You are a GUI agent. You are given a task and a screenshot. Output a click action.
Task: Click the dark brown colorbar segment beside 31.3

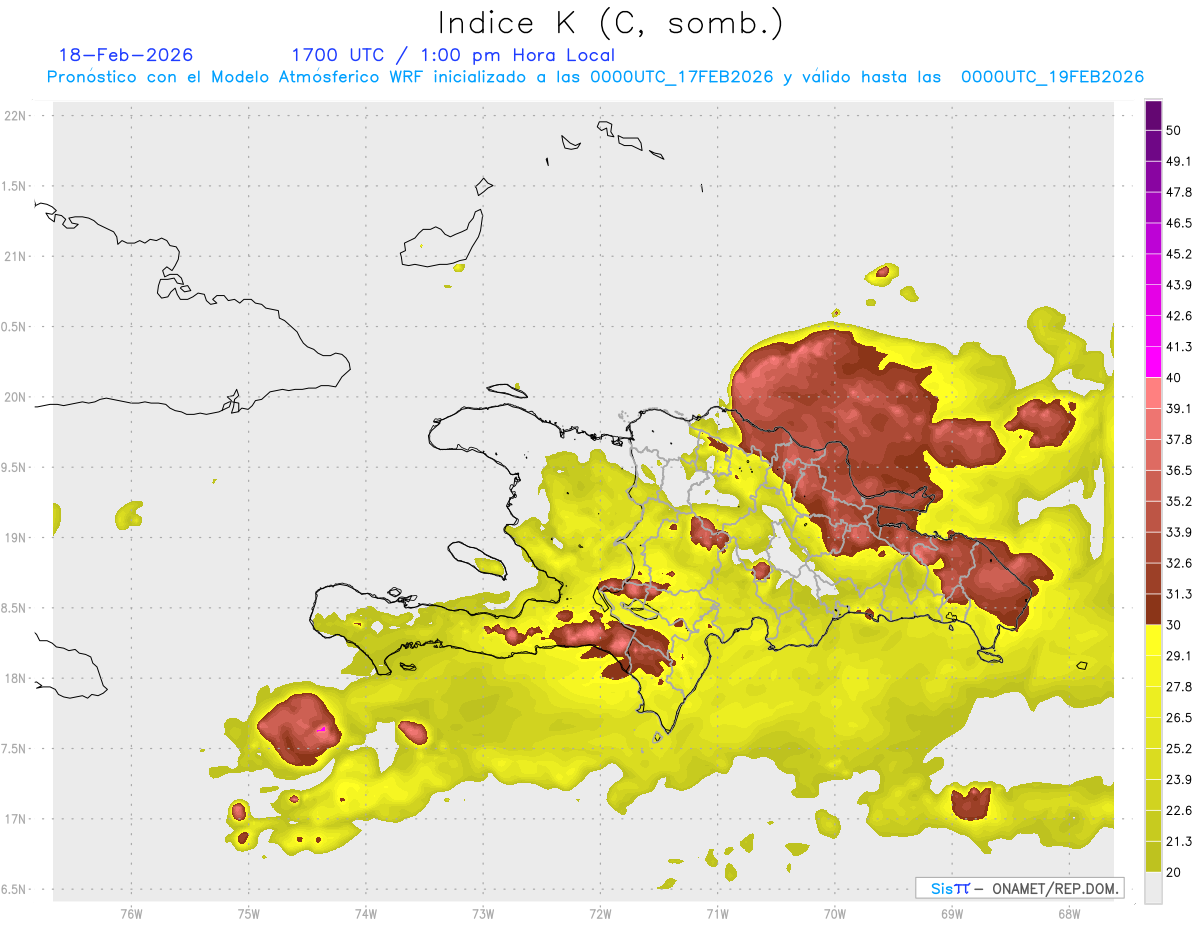1153,609
